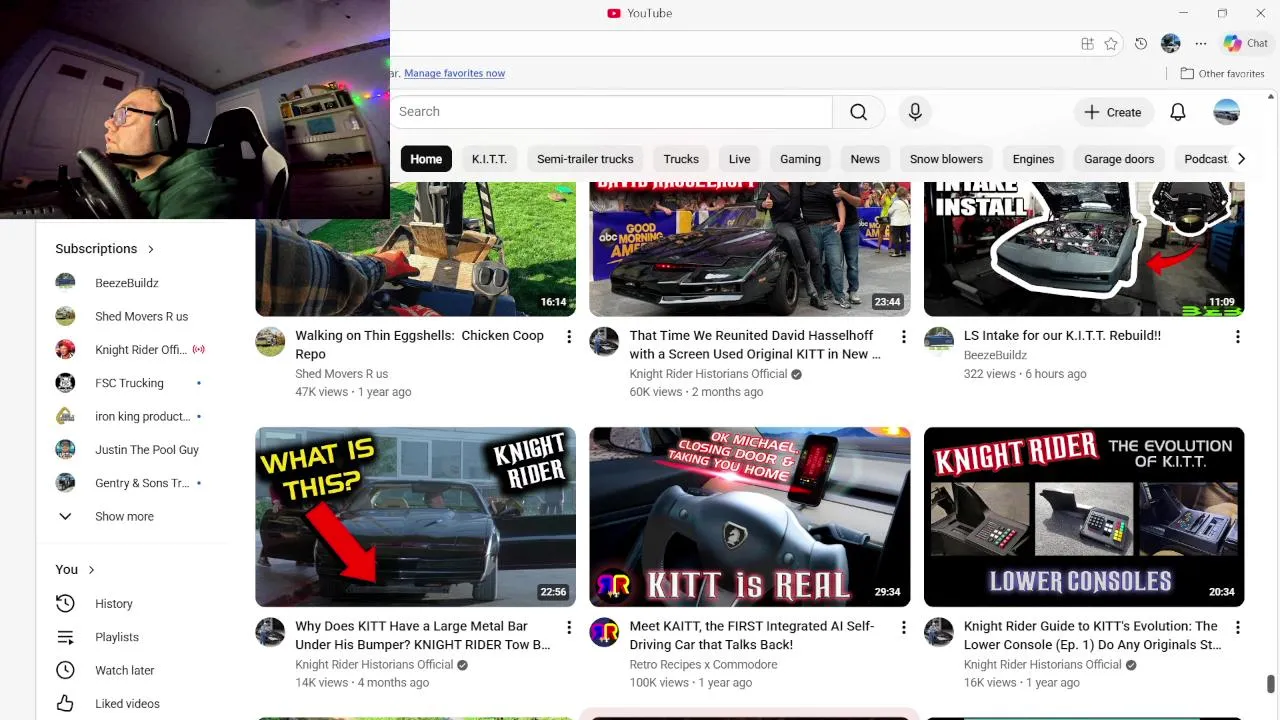Open What Is This Knight Rider thumbnail
The height and width of the screenshot is (720, 1280).
click(415, 517)
